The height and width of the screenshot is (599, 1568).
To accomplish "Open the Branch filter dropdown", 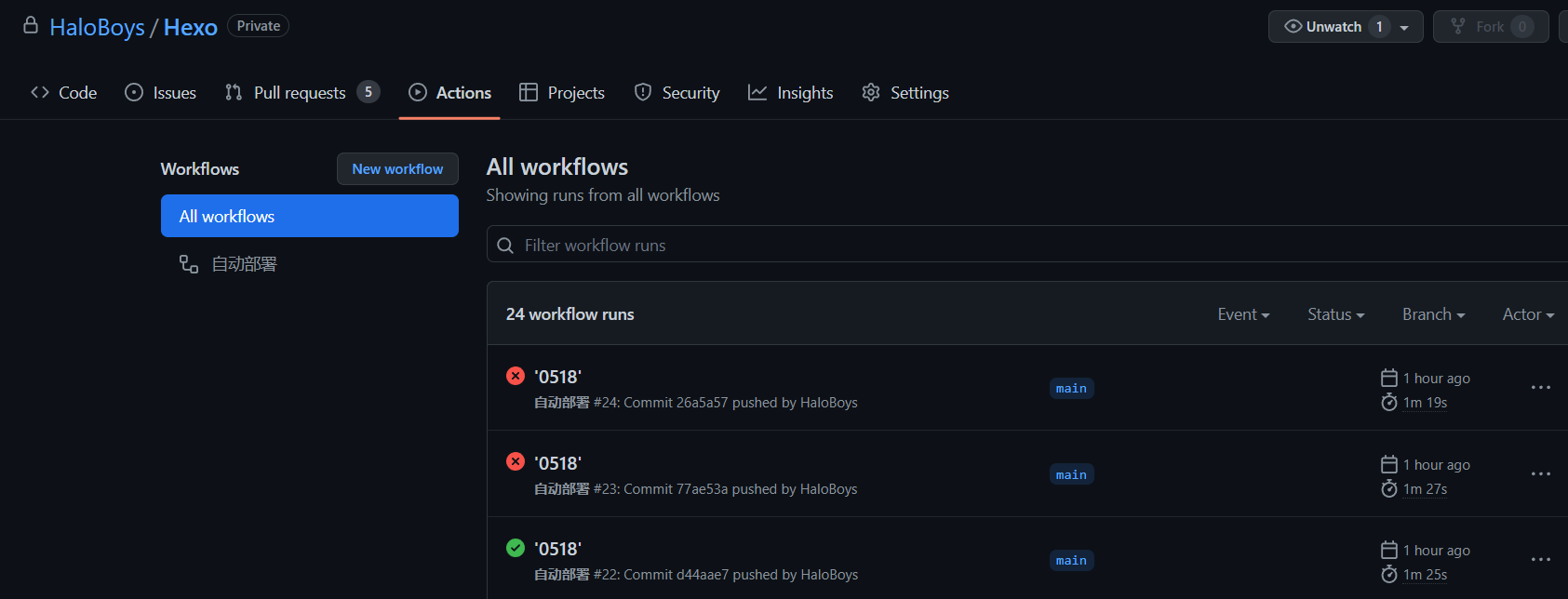I will [1433, 314].
